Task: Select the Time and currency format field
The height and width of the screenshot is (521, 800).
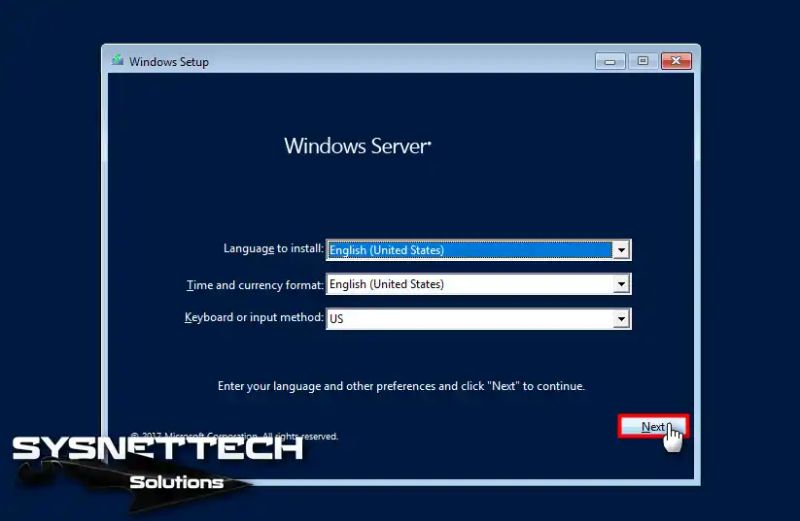Action: coord(479,284)
